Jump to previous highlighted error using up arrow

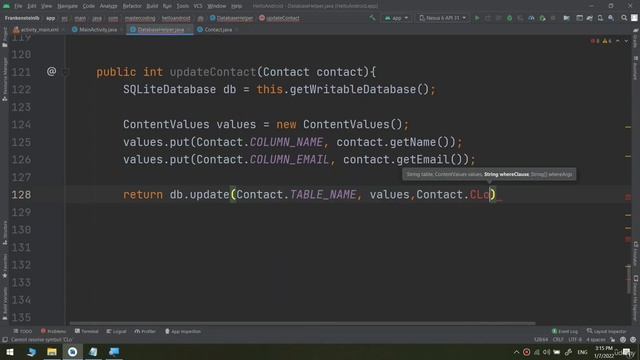click(618, 41)
